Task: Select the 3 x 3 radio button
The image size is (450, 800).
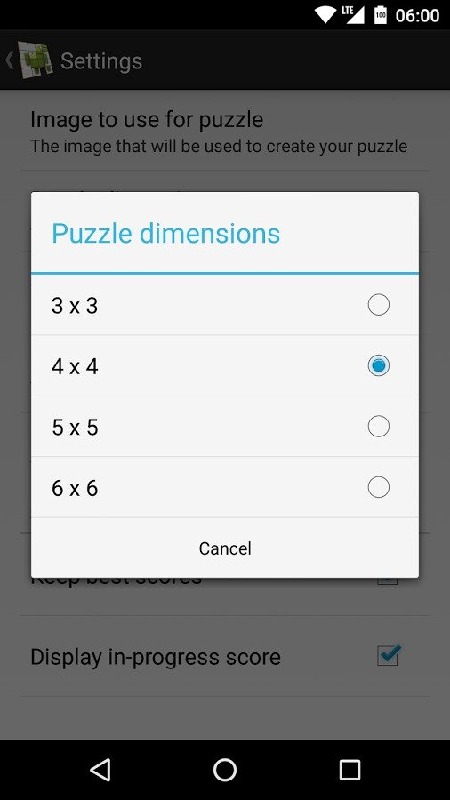Action: (379, 305)
